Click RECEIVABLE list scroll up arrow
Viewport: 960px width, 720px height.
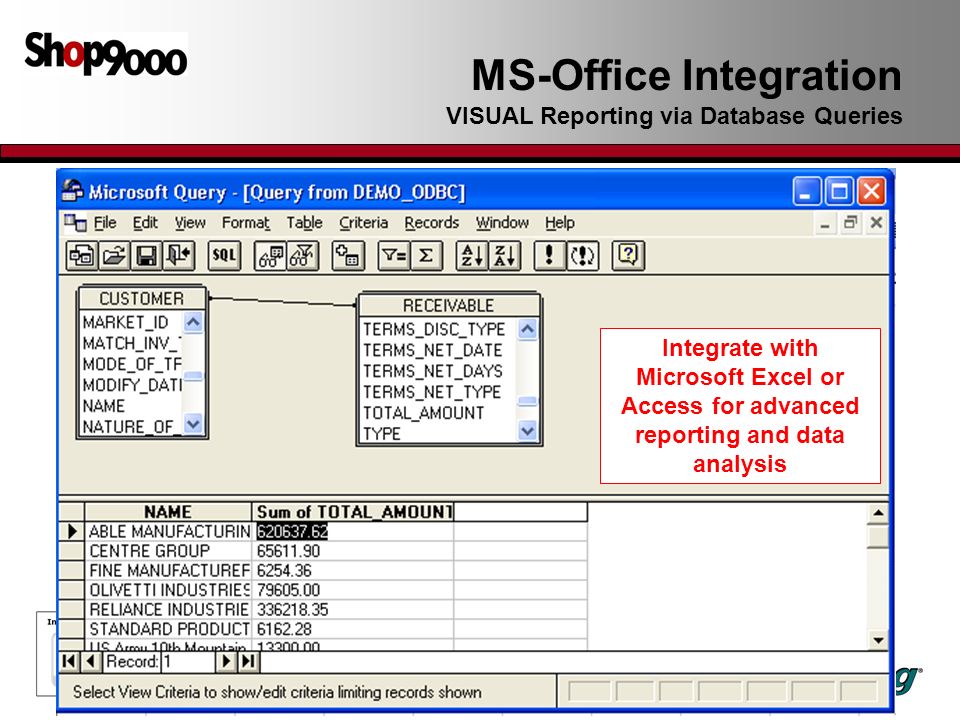pos(527,329)
